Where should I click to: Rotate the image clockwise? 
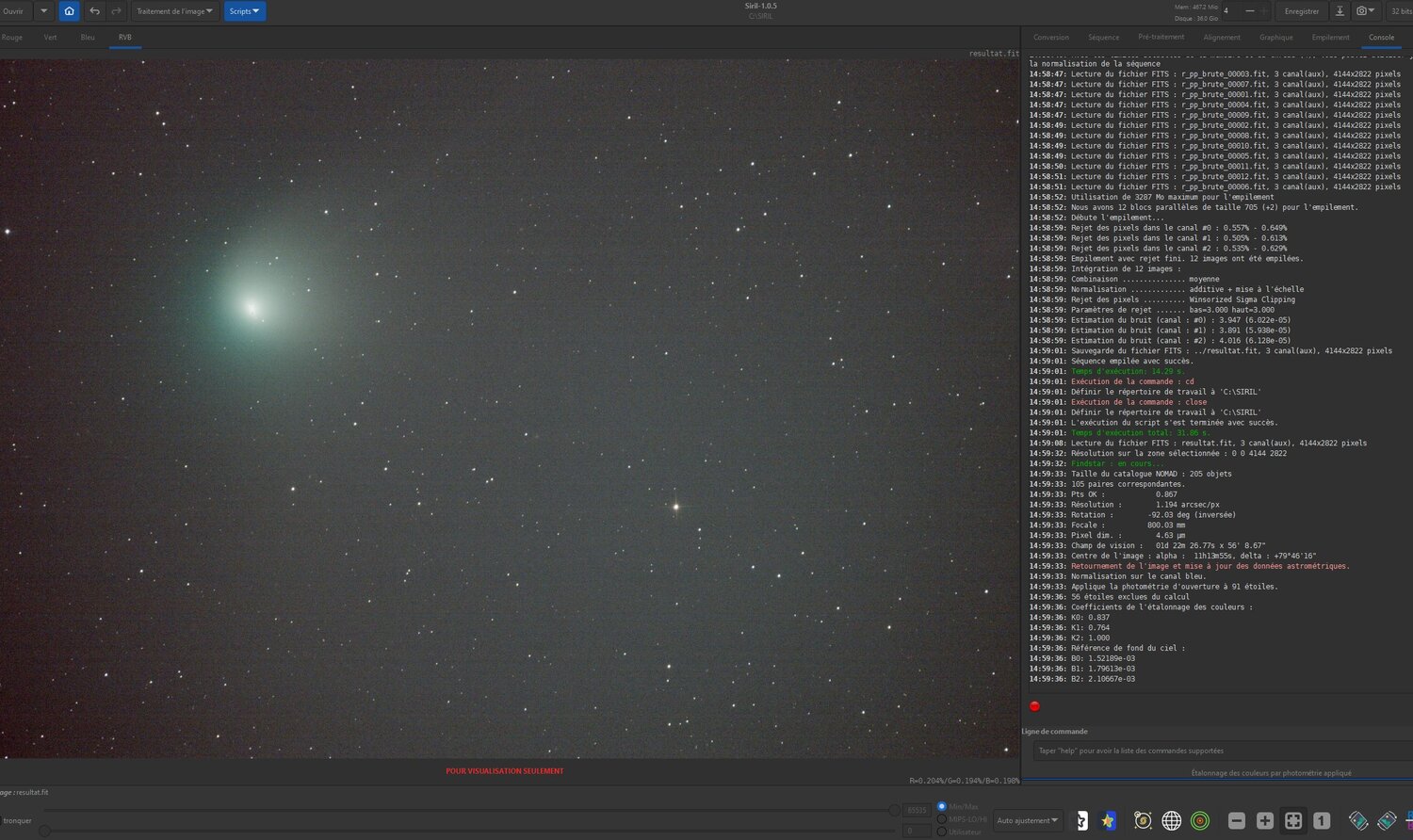point(1387,821)
